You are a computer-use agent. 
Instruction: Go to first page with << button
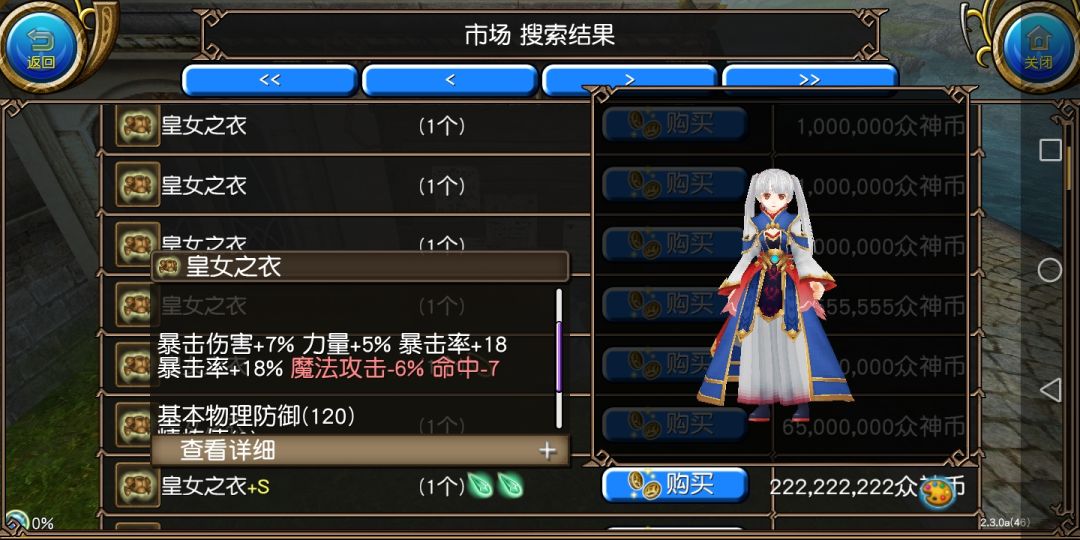[x=269, y=80]
